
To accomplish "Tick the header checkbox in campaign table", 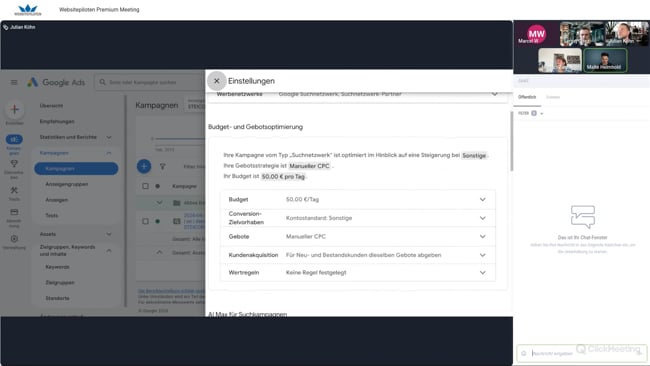I will (145, 186).
